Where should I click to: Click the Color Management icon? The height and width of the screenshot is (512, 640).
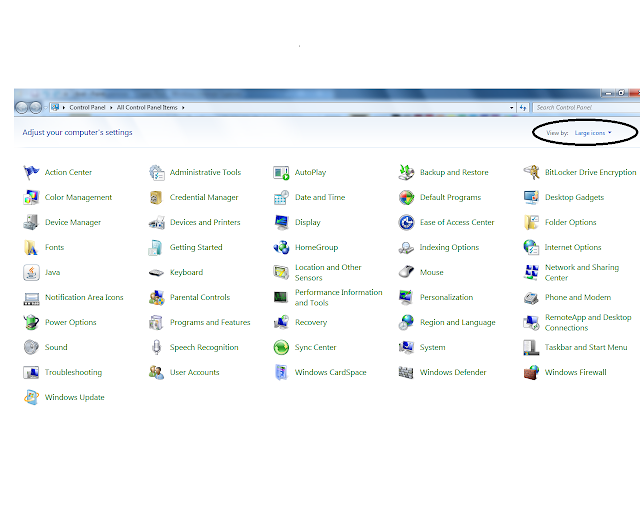click(x=31, y=198)
